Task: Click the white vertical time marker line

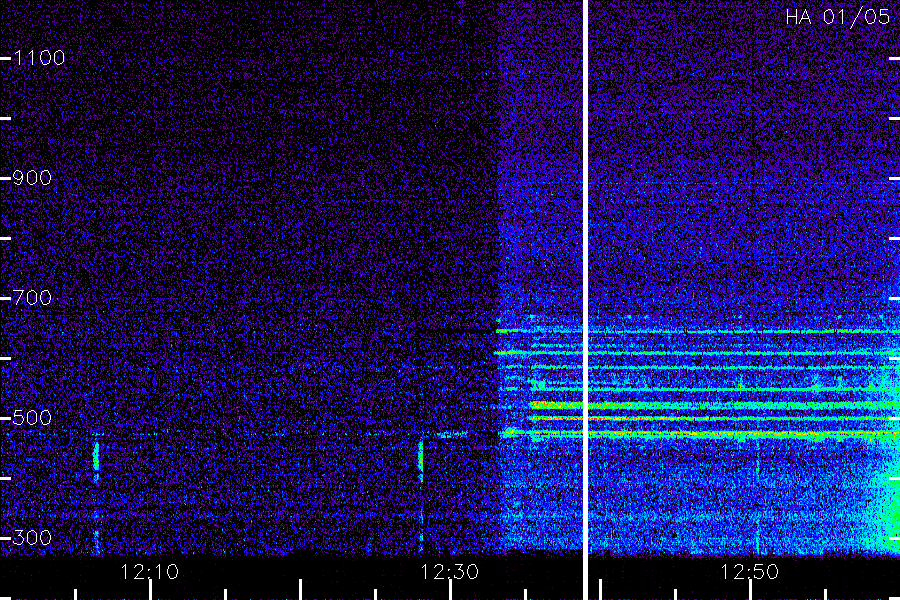Action: click(x=585, y=300)
